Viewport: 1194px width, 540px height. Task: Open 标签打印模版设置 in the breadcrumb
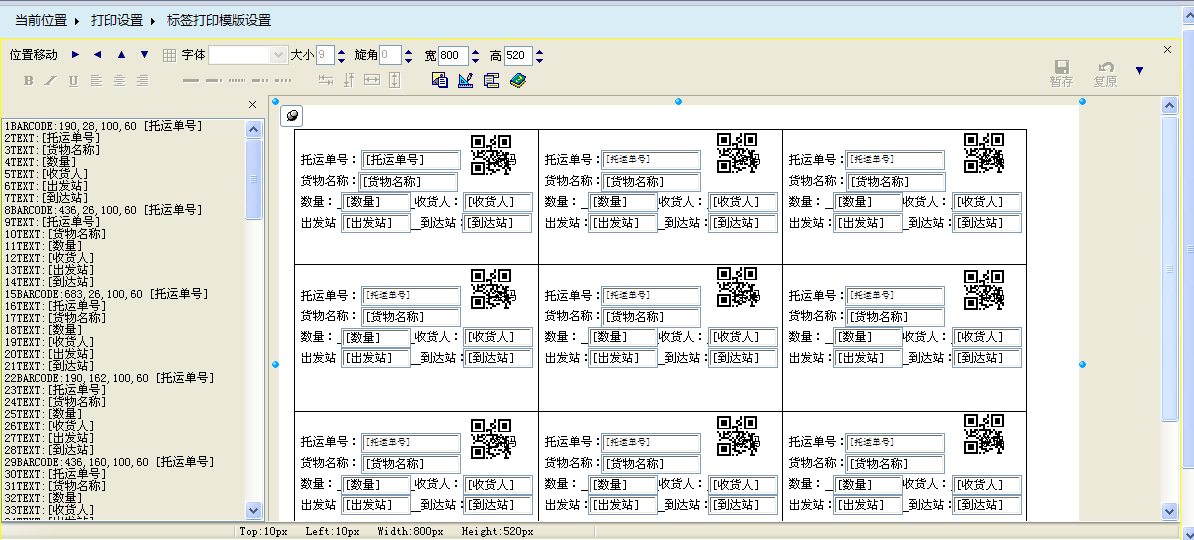click(219, 21)
